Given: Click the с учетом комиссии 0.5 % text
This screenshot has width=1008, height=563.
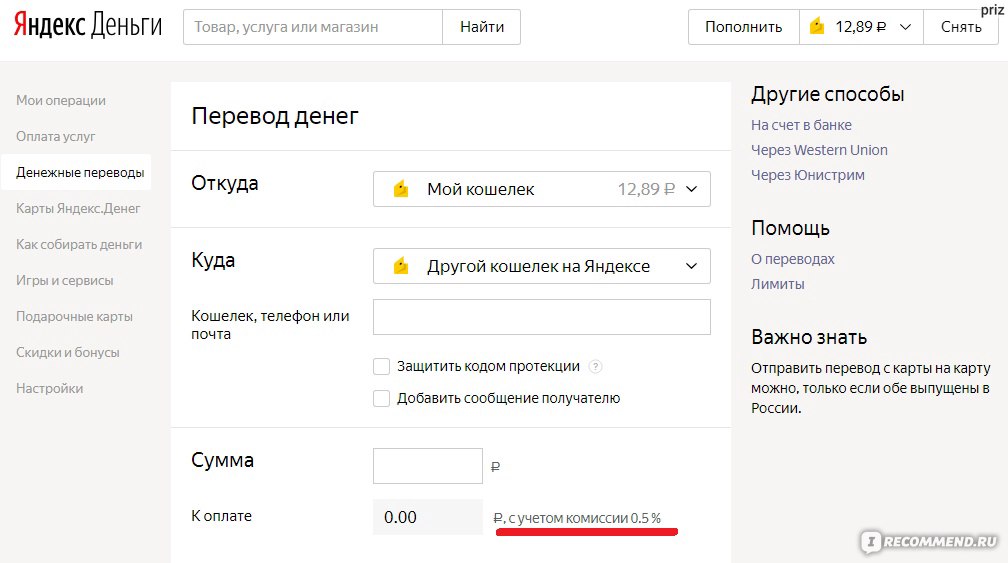Looking at the screenshot, I should pos(584,518).
